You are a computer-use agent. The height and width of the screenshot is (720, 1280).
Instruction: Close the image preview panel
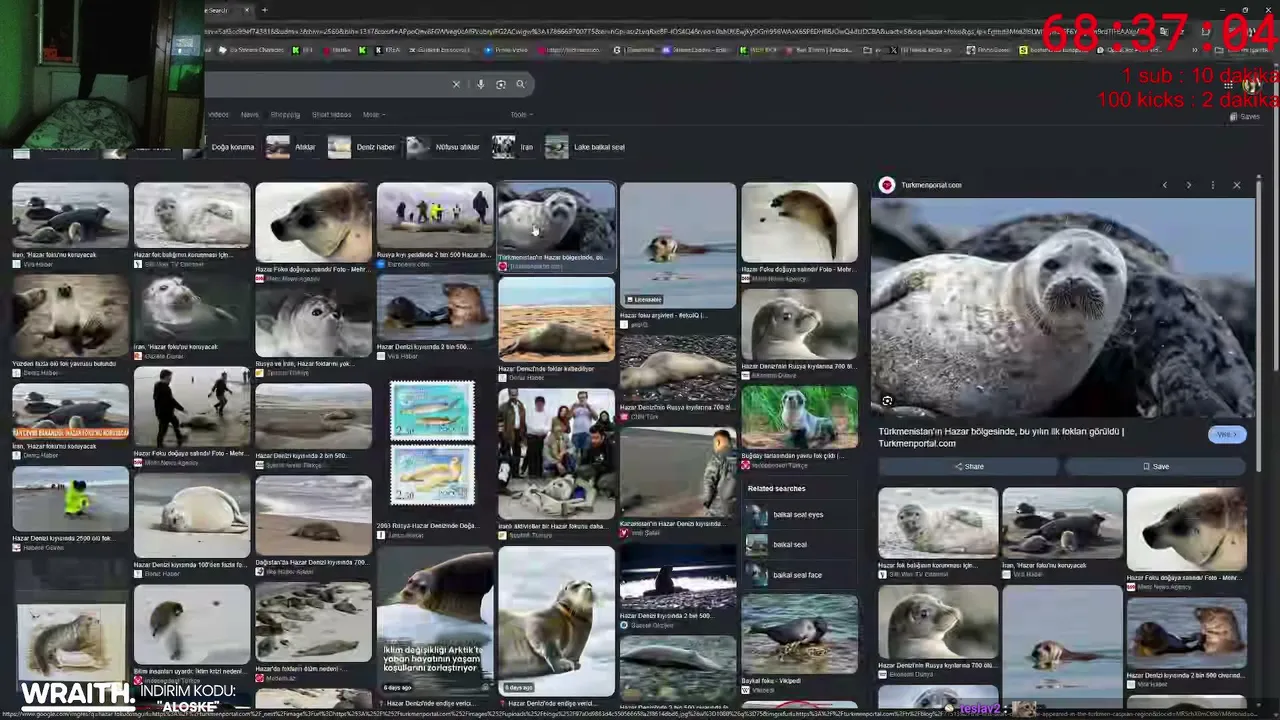(x=1236, y=185)
